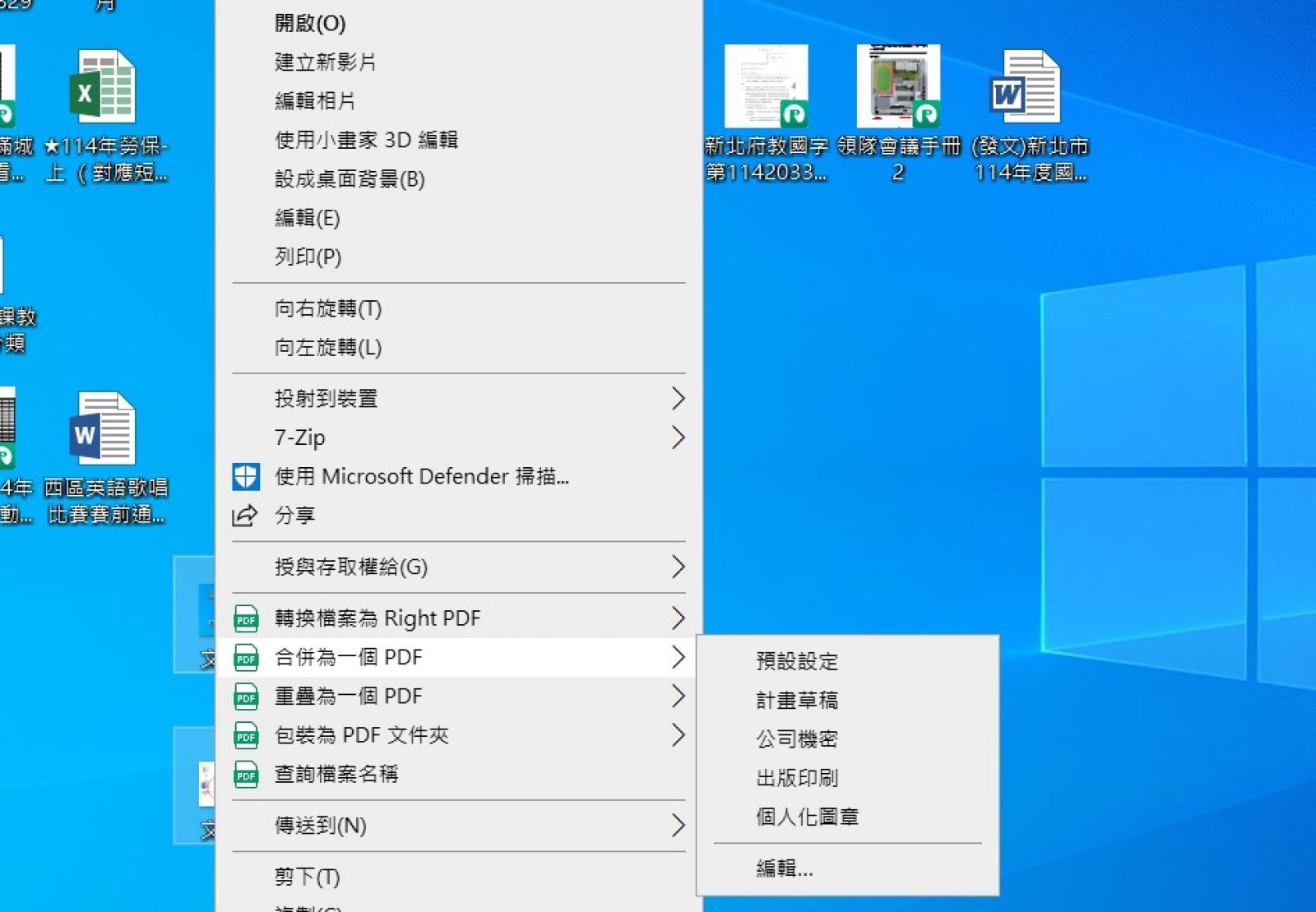
Task: Select 預設設定 in the PDF submenu
Action: coord(796,661)
